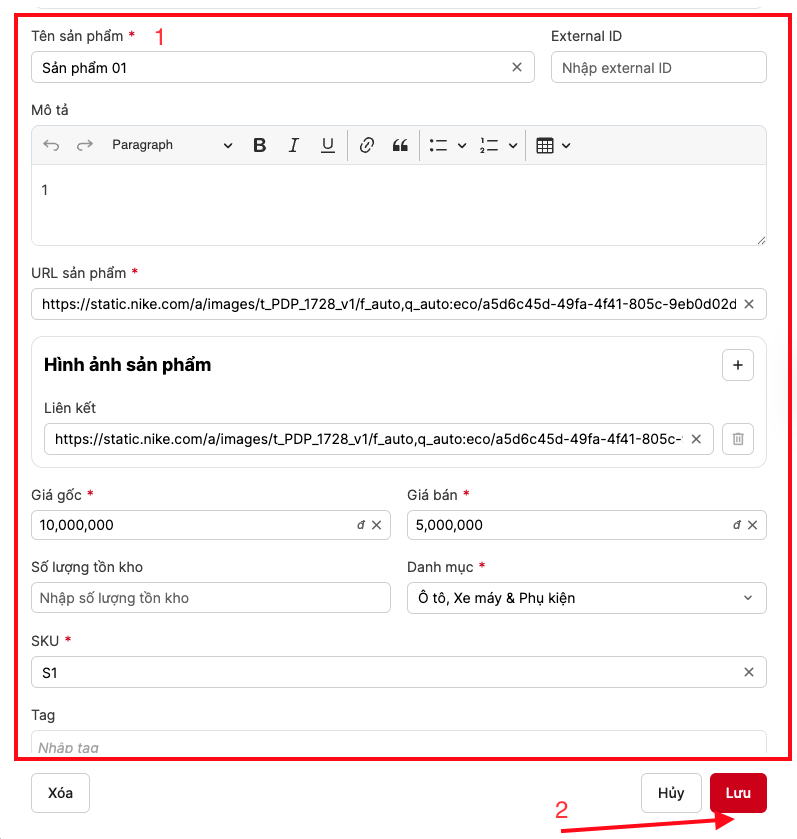Focus the External ID input field
This screenshot has width=797, height=839.
(x=658, y=68)
